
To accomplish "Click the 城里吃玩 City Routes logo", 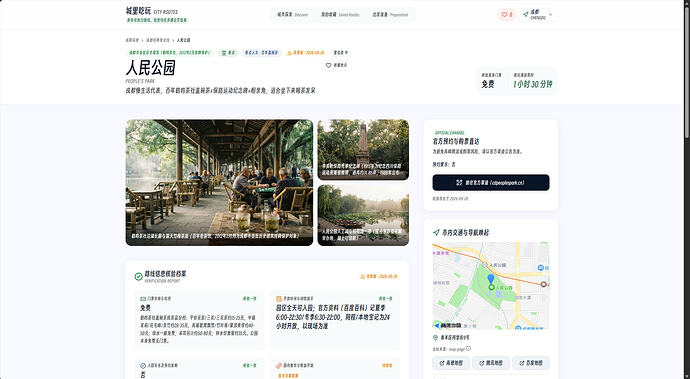I will coord(156,15).
